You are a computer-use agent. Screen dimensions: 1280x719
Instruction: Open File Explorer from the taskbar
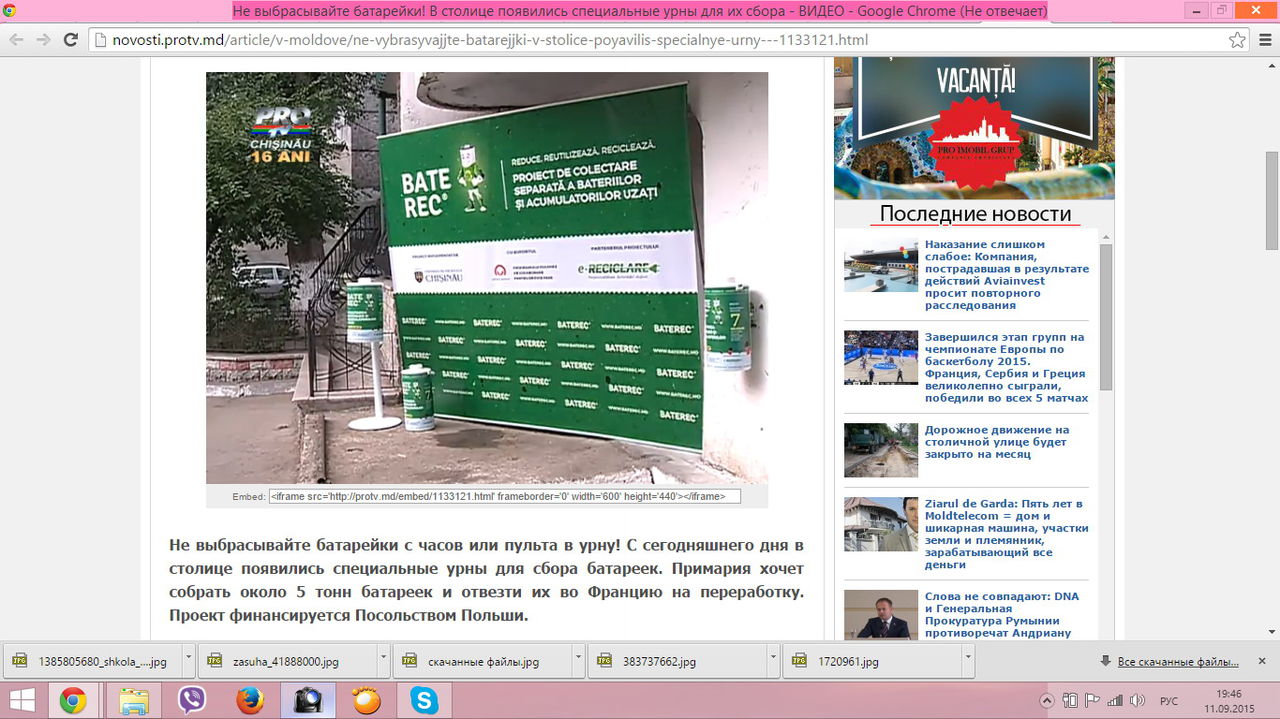coord(134,700)
